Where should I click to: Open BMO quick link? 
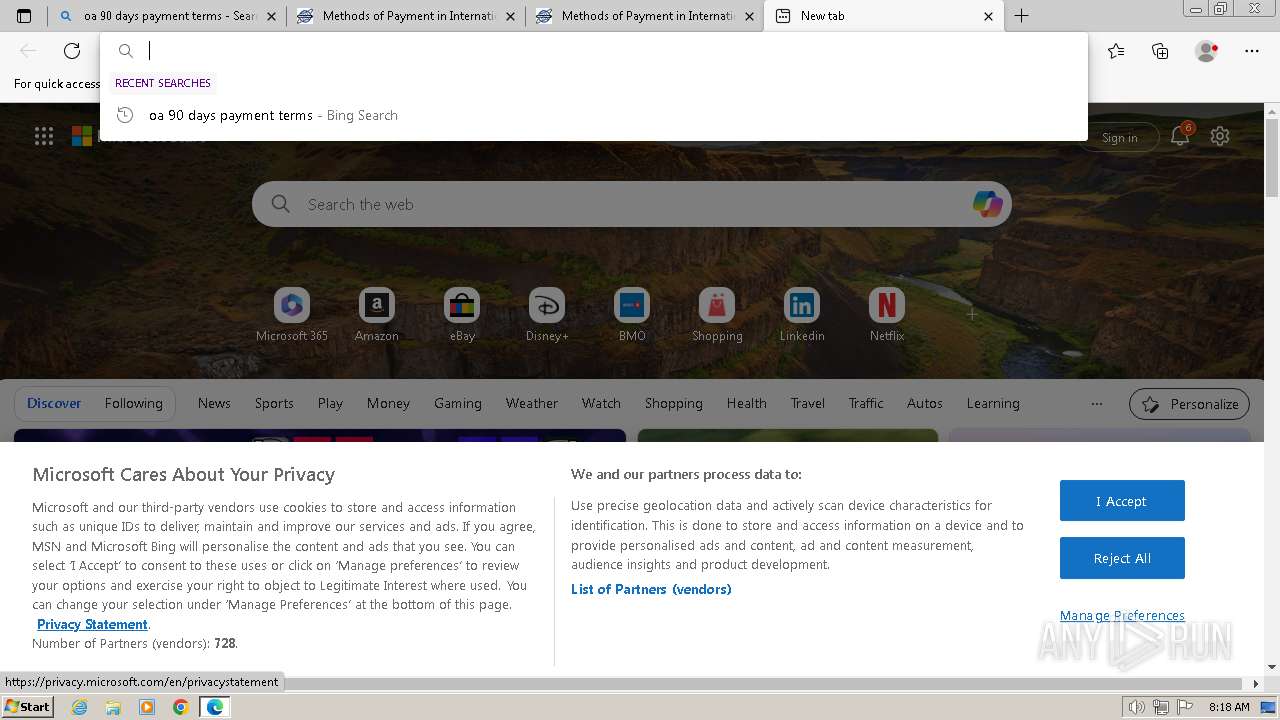(632, 315)
